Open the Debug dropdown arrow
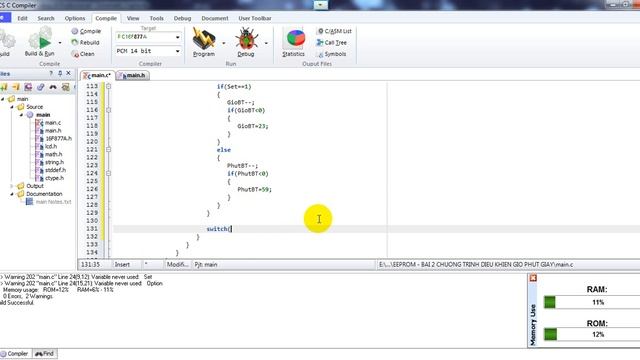Viewport: 640px width, 360px height. point(266,42)
